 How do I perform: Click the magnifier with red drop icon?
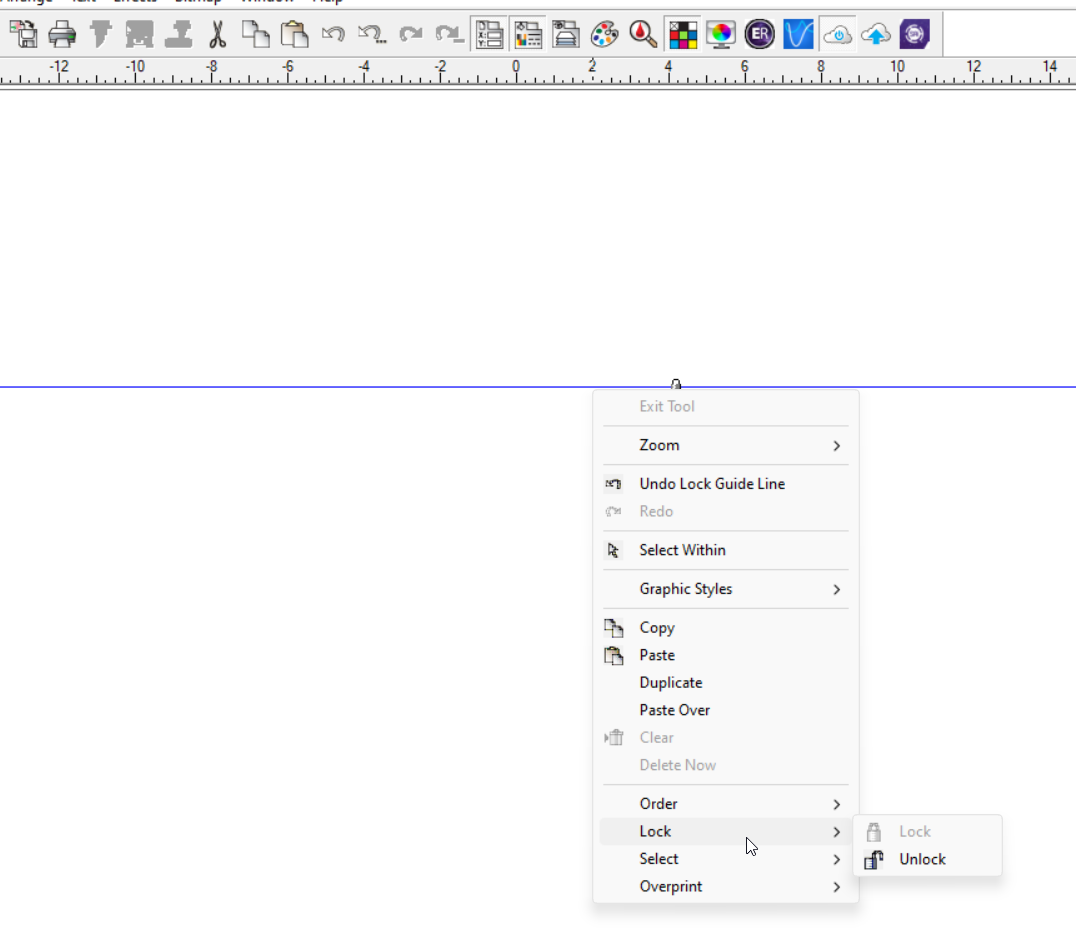643,34
